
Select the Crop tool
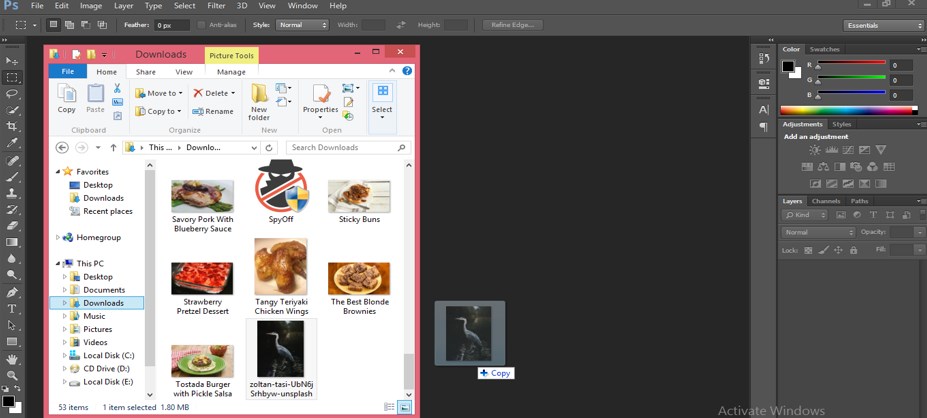click(x=12, y=127)
